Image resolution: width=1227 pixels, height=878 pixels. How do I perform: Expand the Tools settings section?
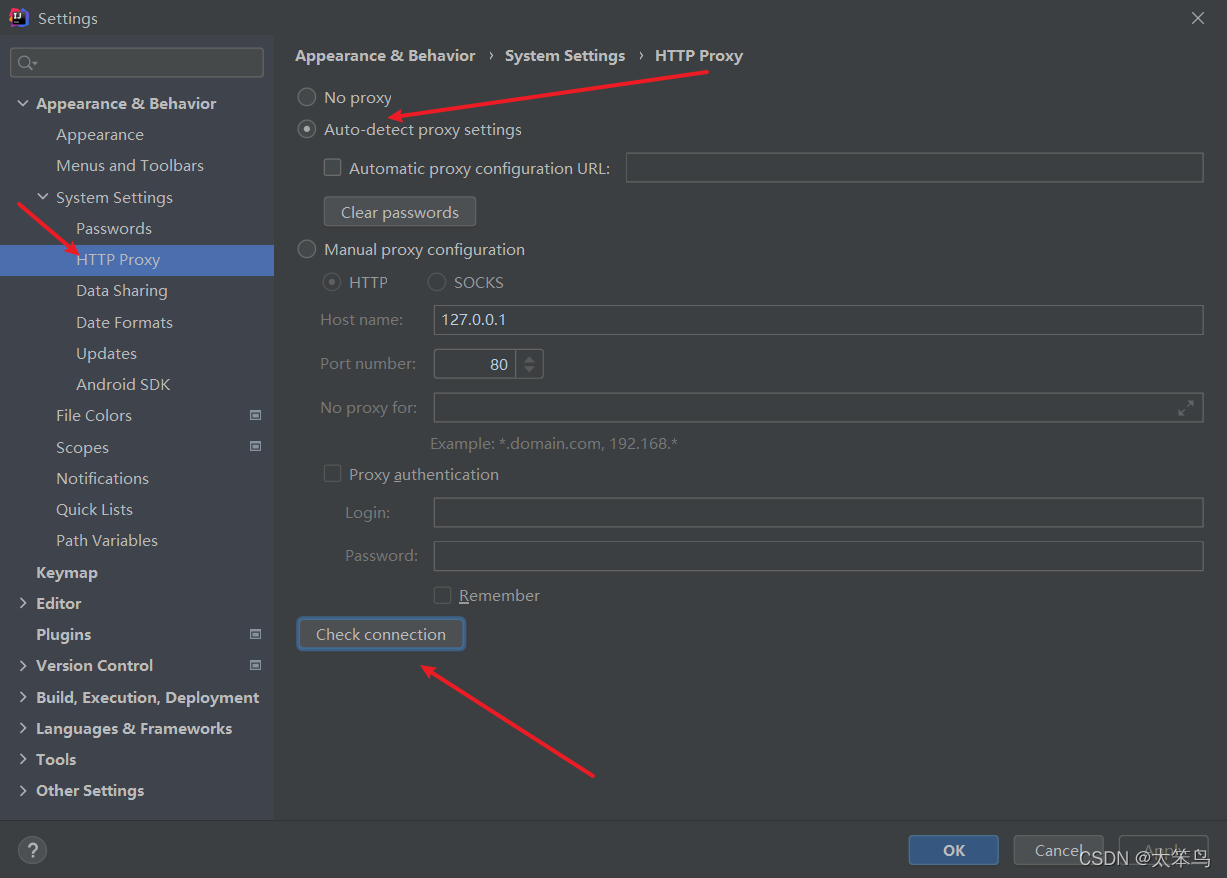point(23,759)
